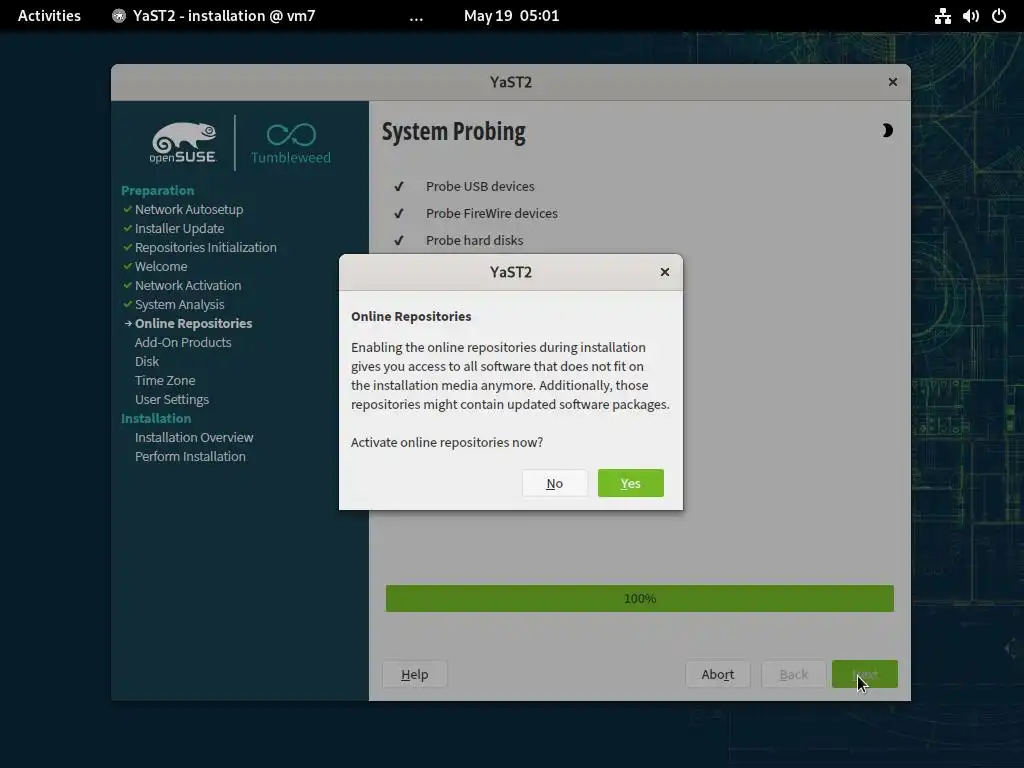Select Installation Overview step
The image size is (1024, 768).
click(194, 438)
